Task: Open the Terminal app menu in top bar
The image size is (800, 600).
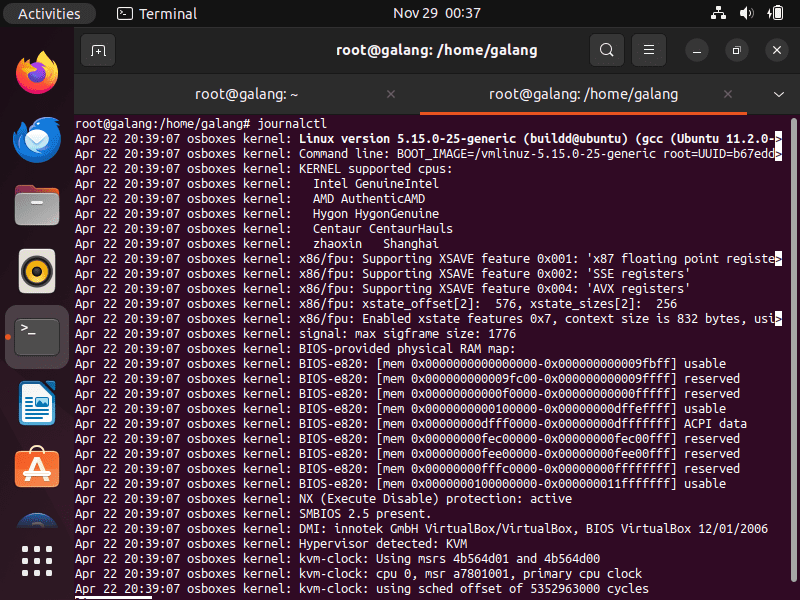Action: (x=157, y=13)
